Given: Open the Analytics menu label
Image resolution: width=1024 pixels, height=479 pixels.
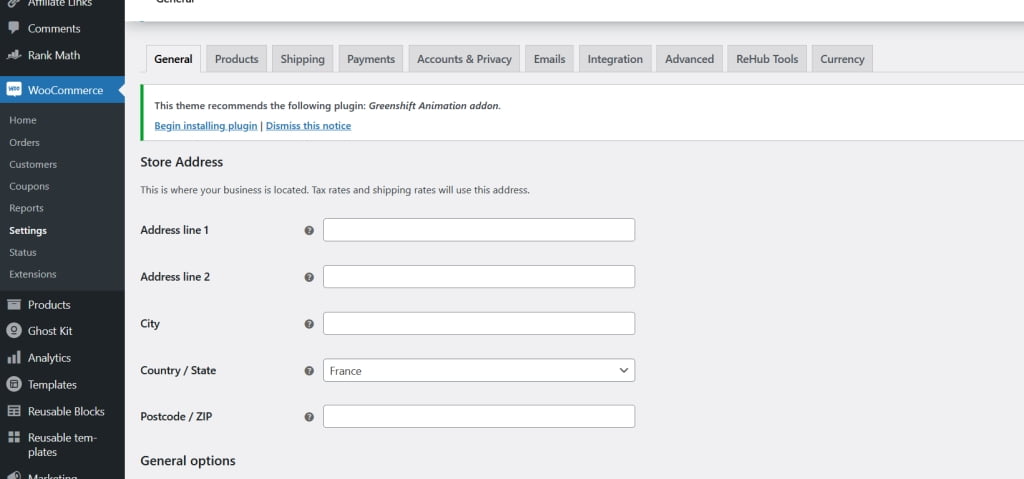Looking at the screenshot, I should 49,358.
